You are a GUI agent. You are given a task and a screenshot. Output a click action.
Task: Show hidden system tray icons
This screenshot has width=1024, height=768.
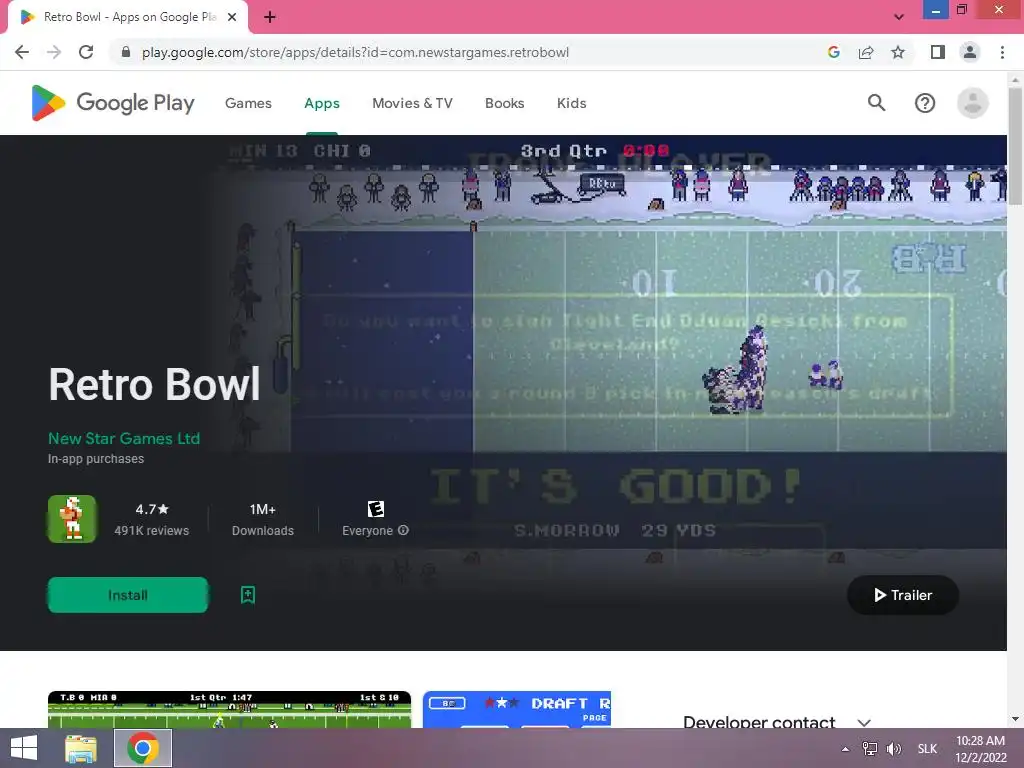click(x=845, y=749)
